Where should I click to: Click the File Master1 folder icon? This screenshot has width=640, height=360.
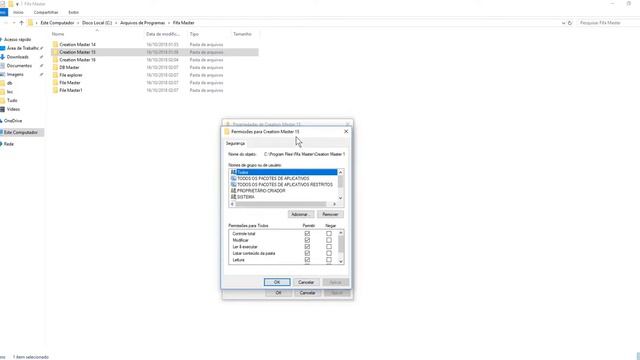click(x=55, y=90)
